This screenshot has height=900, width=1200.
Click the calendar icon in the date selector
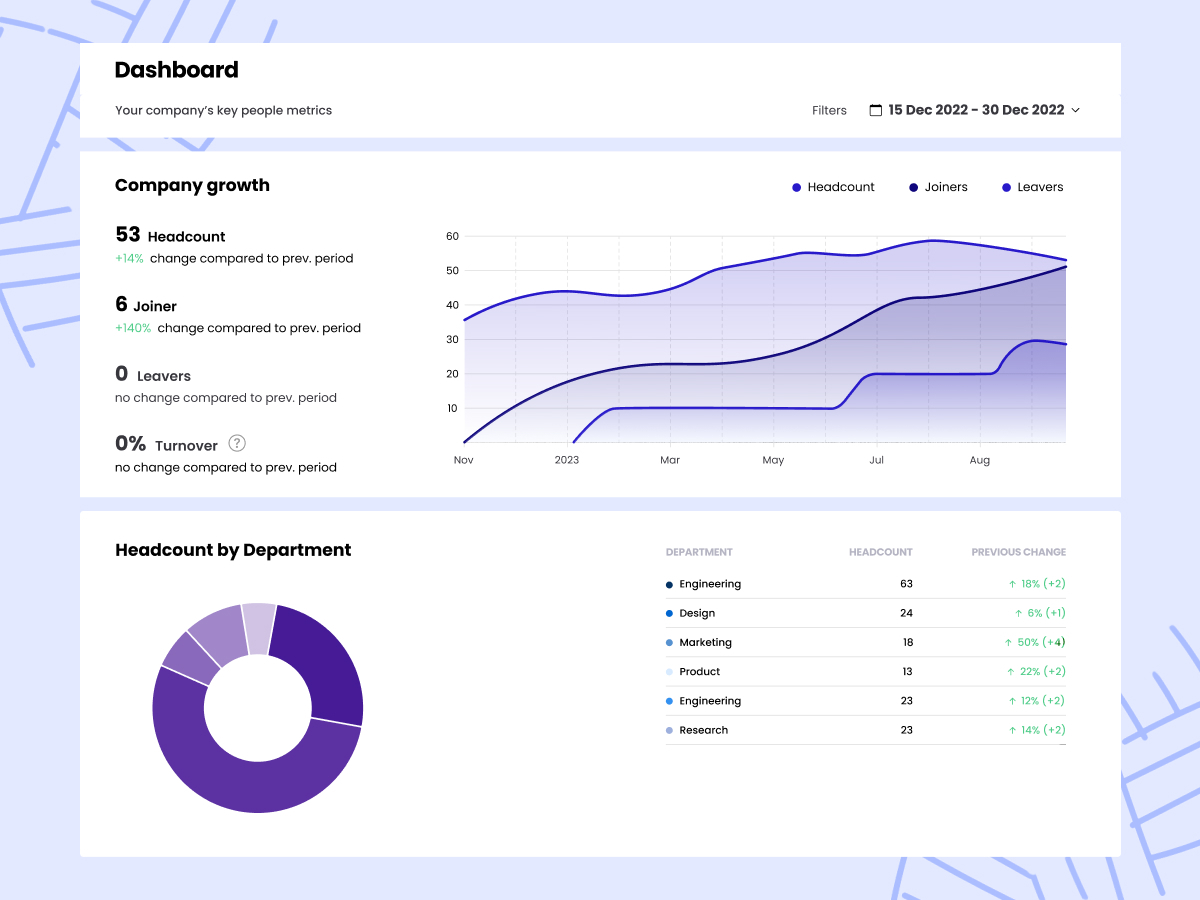coord(876,110)
